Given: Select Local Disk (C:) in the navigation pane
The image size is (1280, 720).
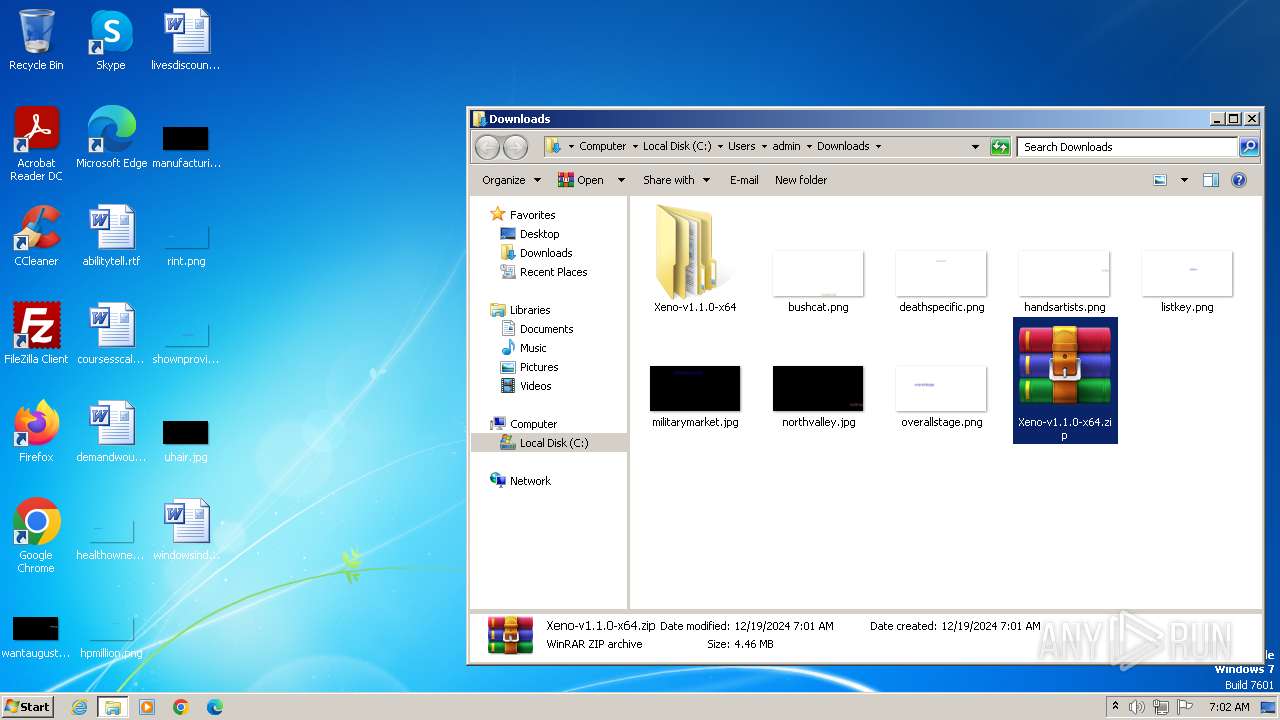Looking at the screenshot, I should click(x=549, y=443).
